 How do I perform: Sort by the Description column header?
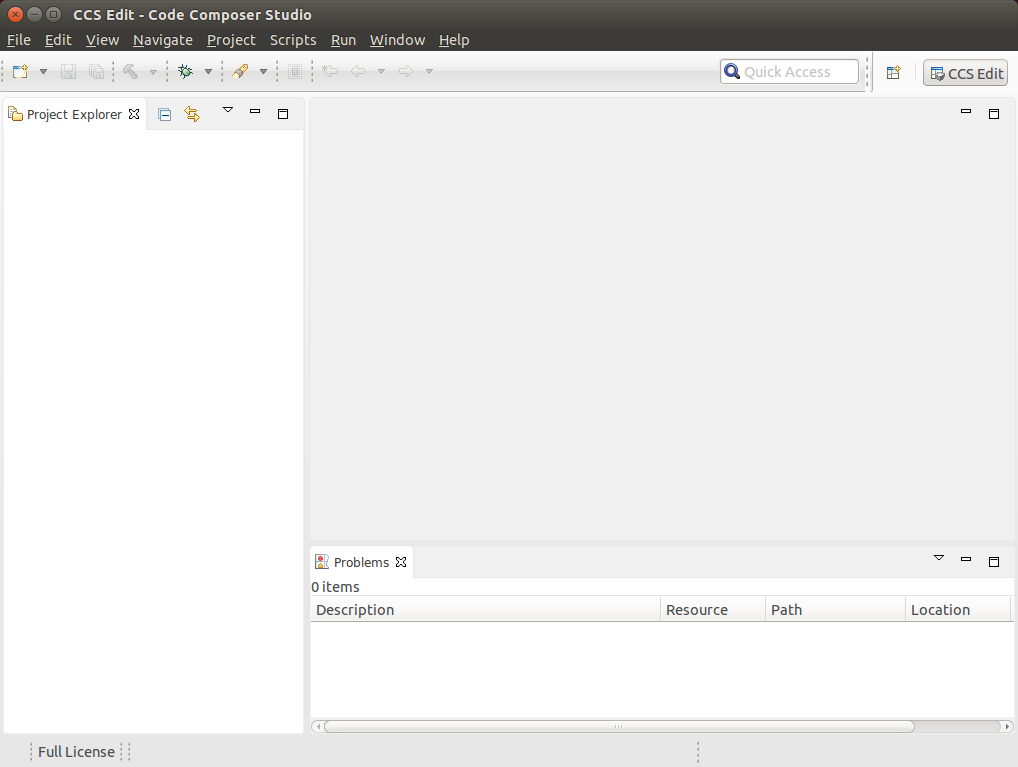[x=486, y=610]
